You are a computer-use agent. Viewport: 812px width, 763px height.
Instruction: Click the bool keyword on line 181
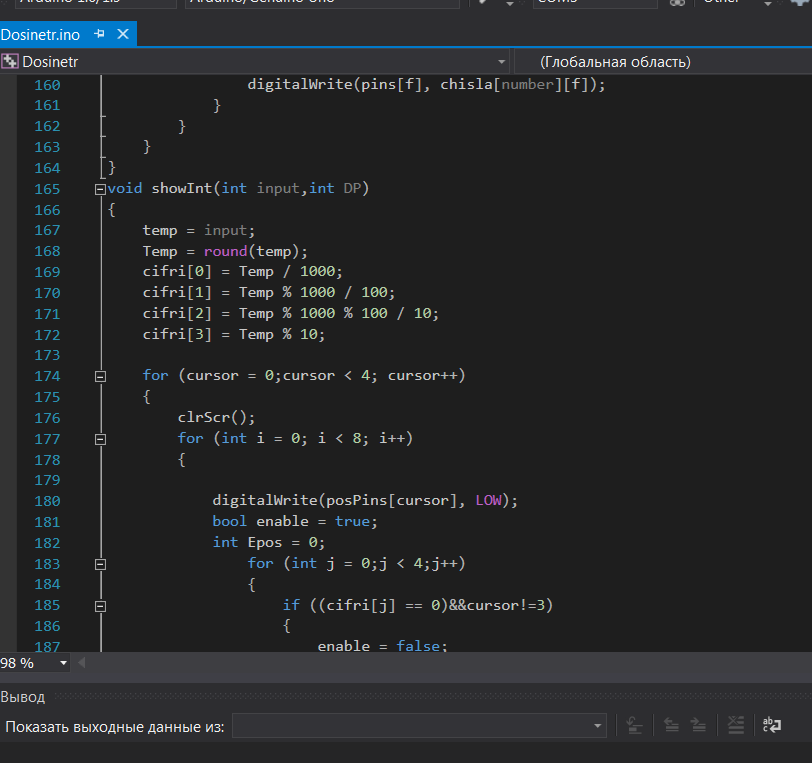pyautogui.click(x=229, y=521)
